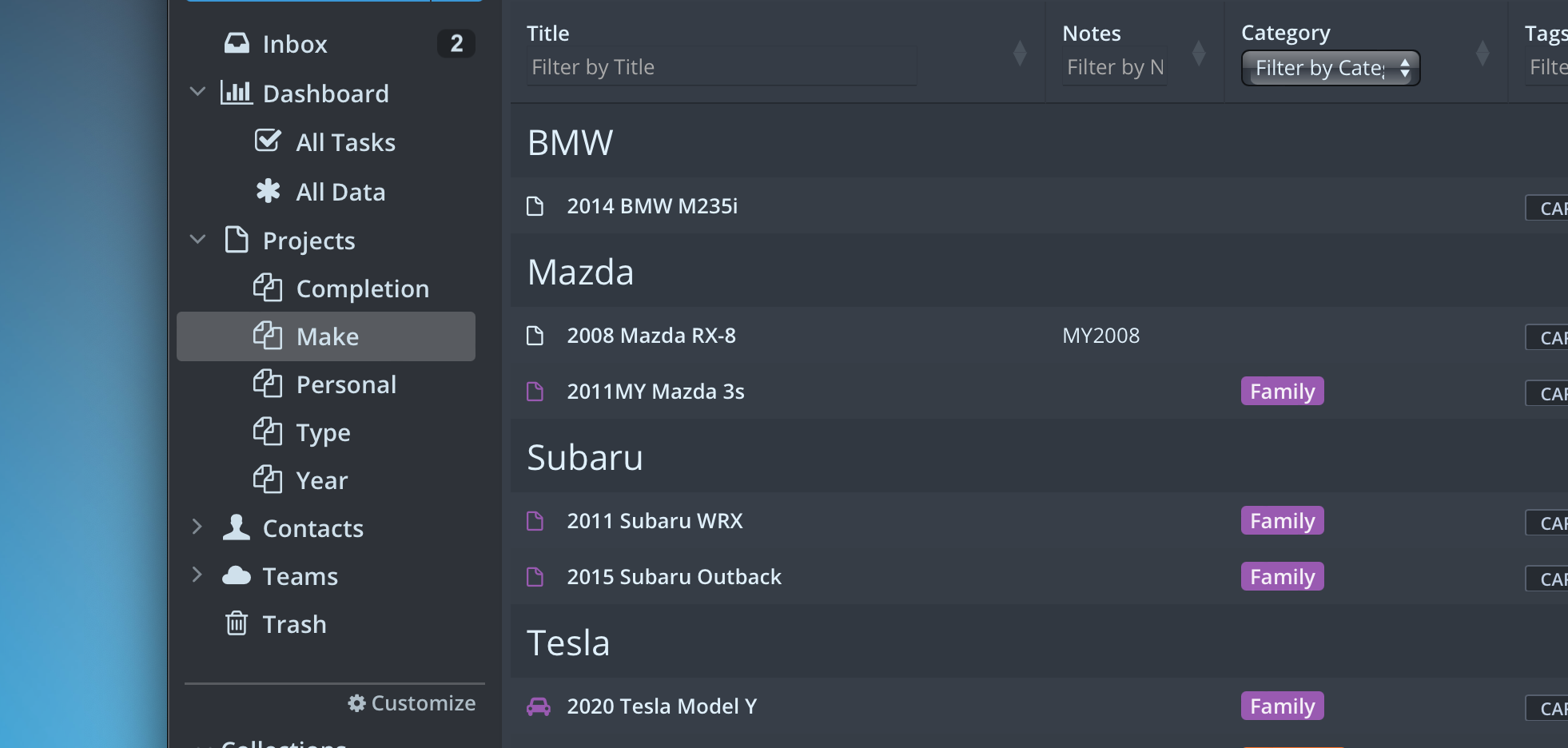
Task: Sort by Title column arrows
Action: [1020, 54]
